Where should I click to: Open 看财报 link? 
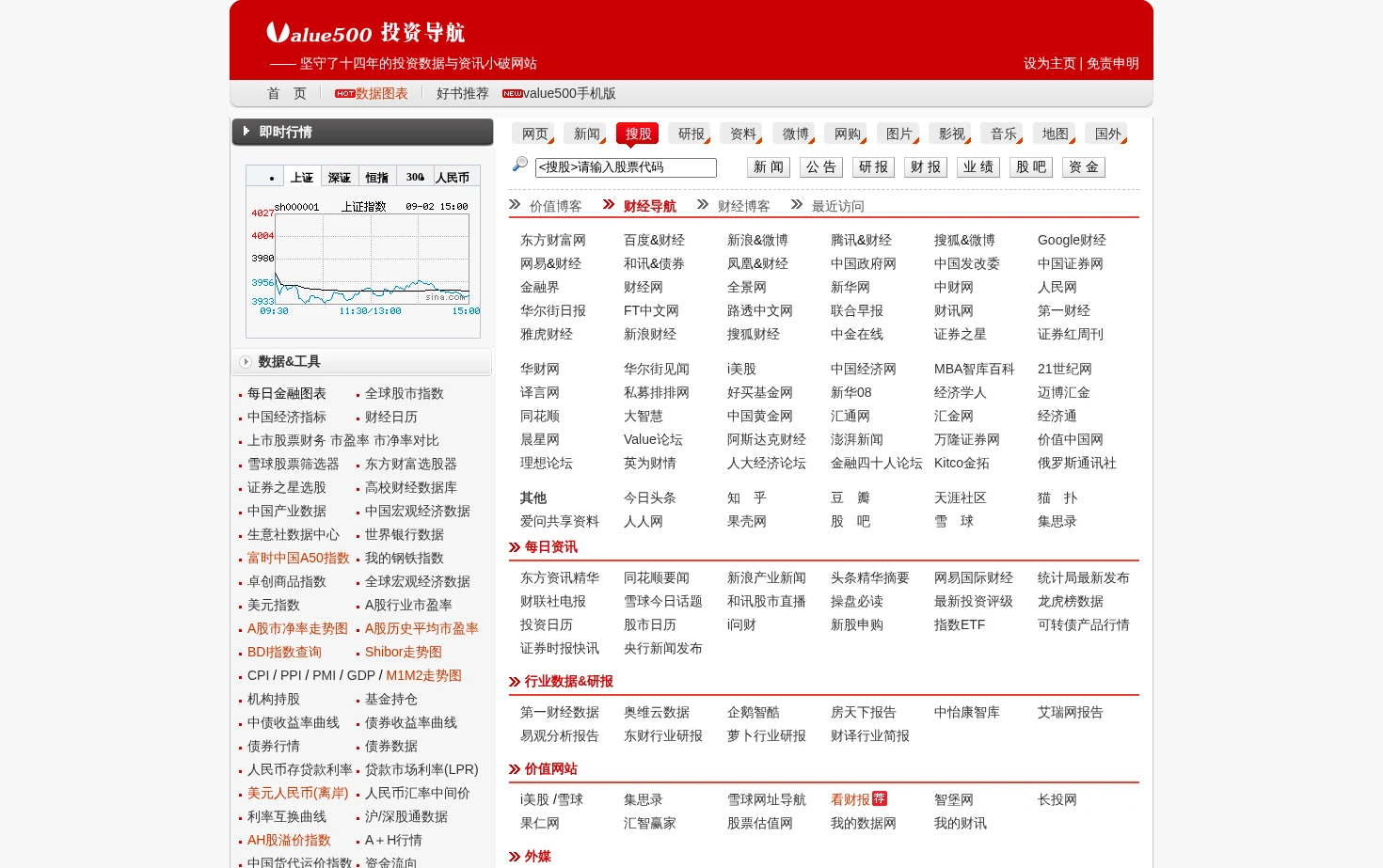(x=850, y=799)
